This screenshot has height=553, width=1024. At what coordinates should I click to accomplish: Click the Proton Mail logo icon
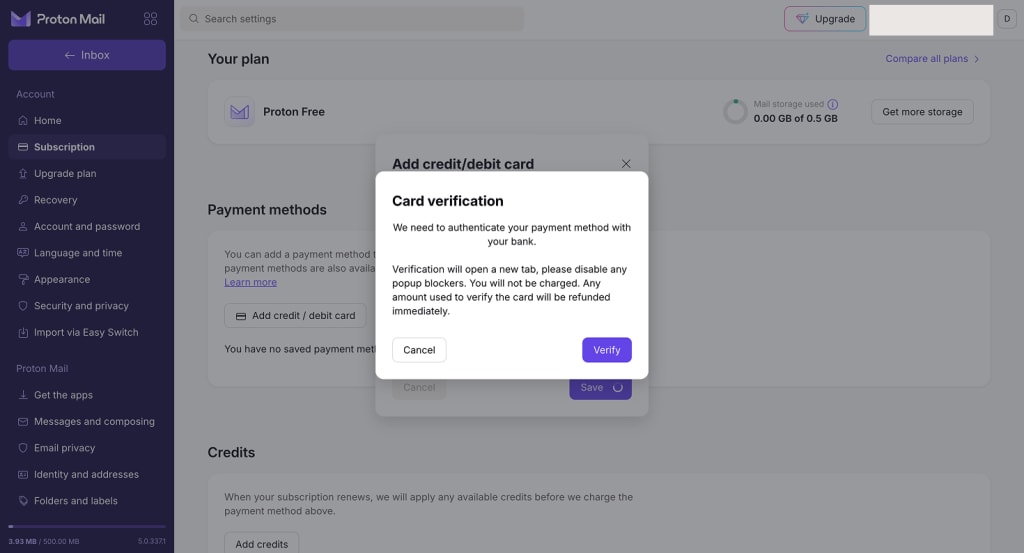point(20,19)
